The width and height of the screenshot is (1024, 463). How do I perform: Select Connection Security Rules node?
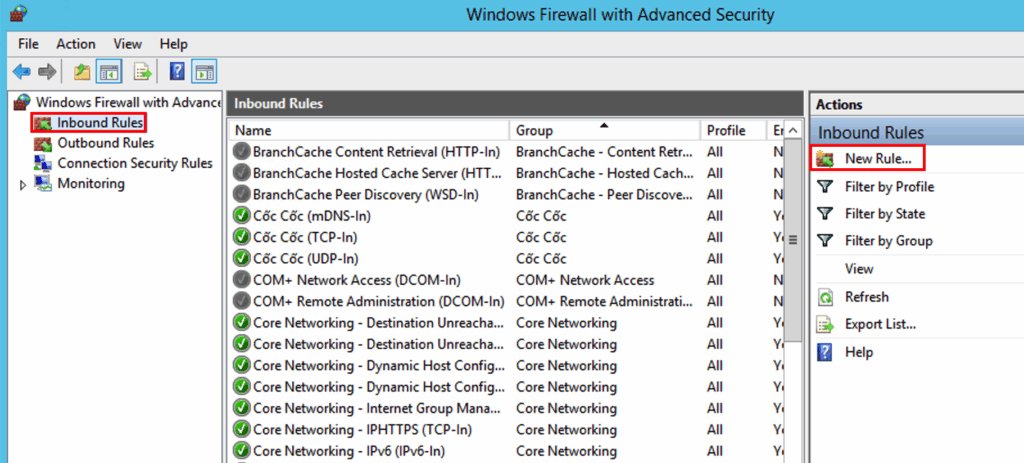click(134, 163)
